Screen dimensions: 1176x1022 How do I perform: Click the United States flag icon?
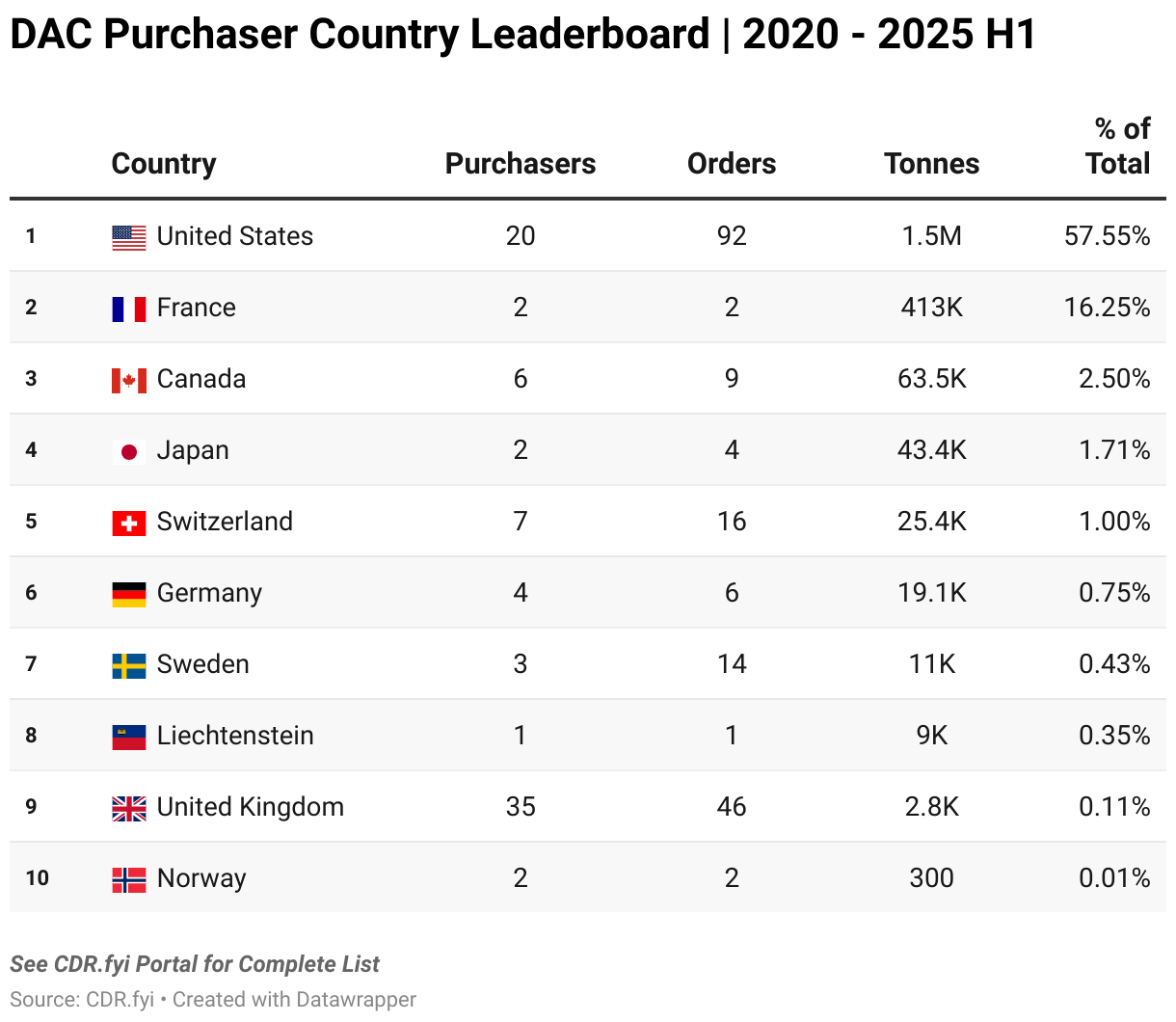click(129, 237)
